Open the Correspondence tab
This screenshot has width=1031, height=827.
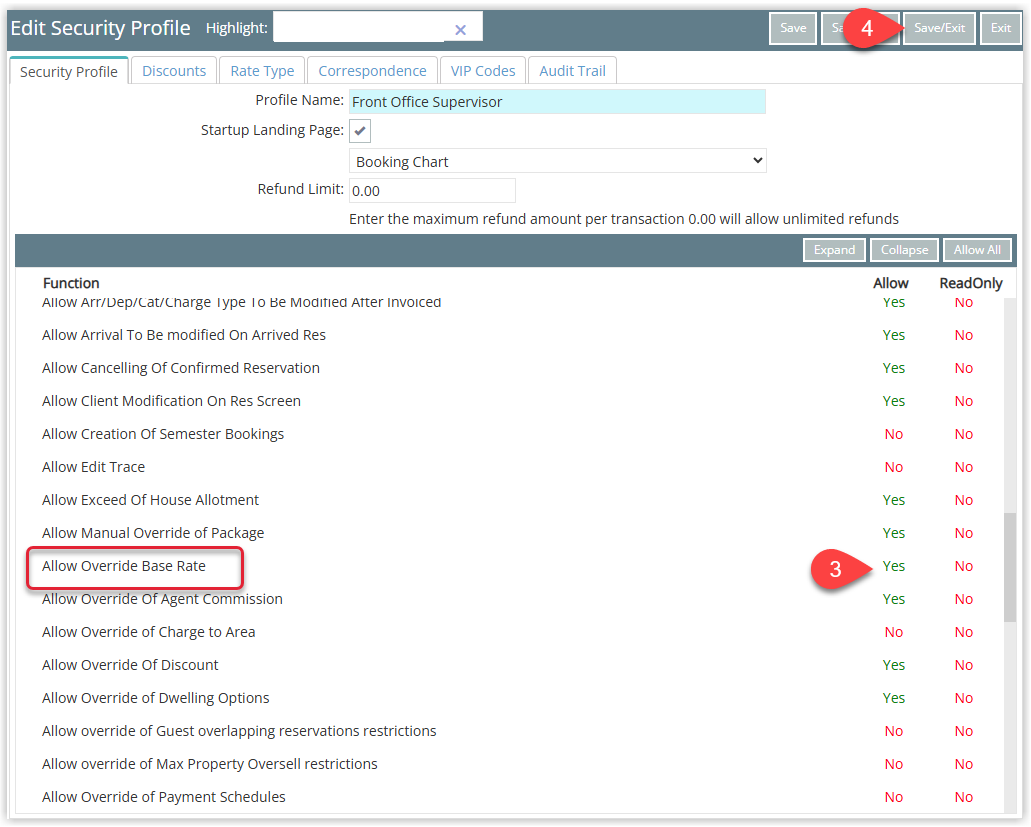pyautogui.click(x=373, y=71)
